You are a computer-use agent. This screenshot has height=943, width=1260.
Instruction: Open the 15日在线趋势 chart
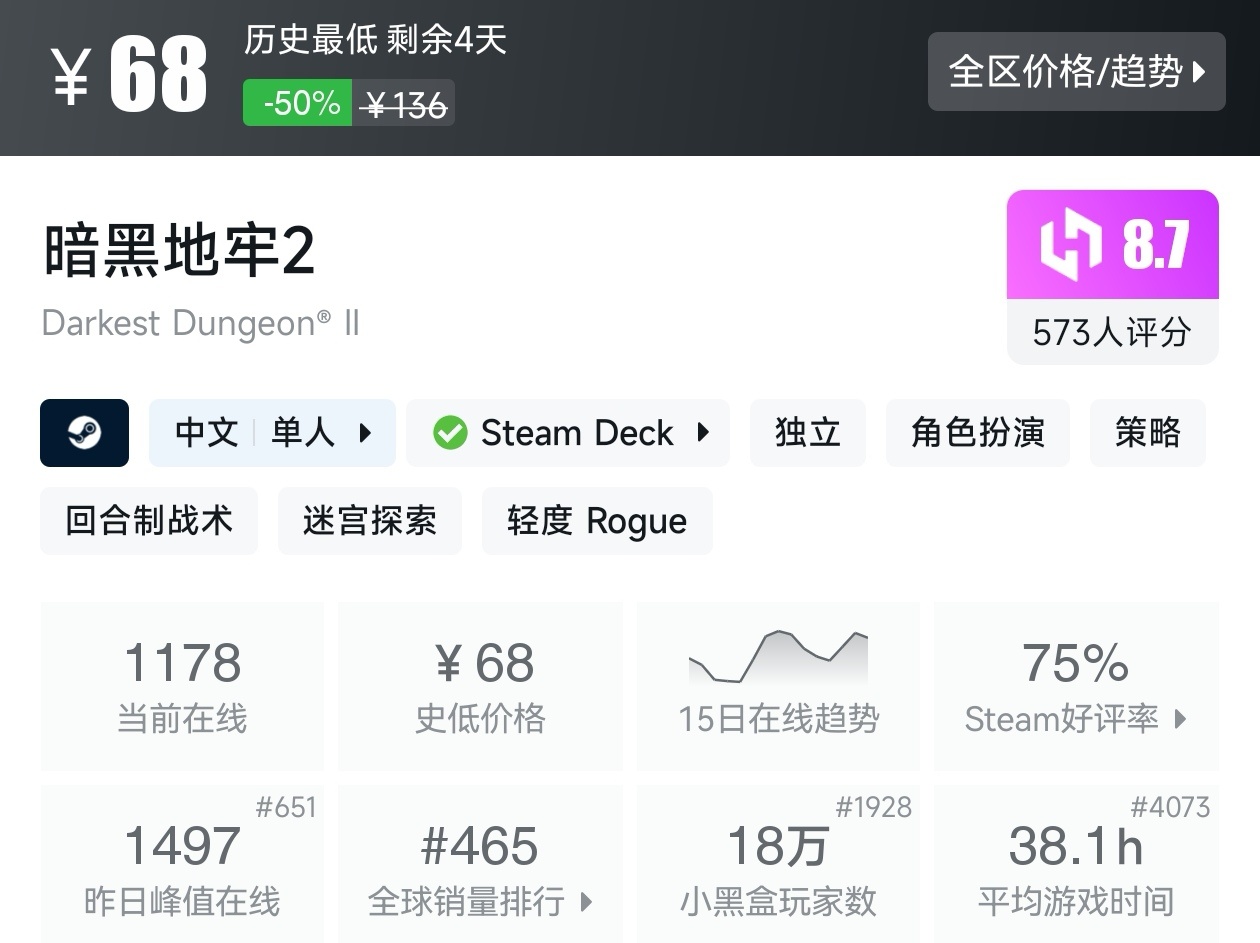click(778, 685)
